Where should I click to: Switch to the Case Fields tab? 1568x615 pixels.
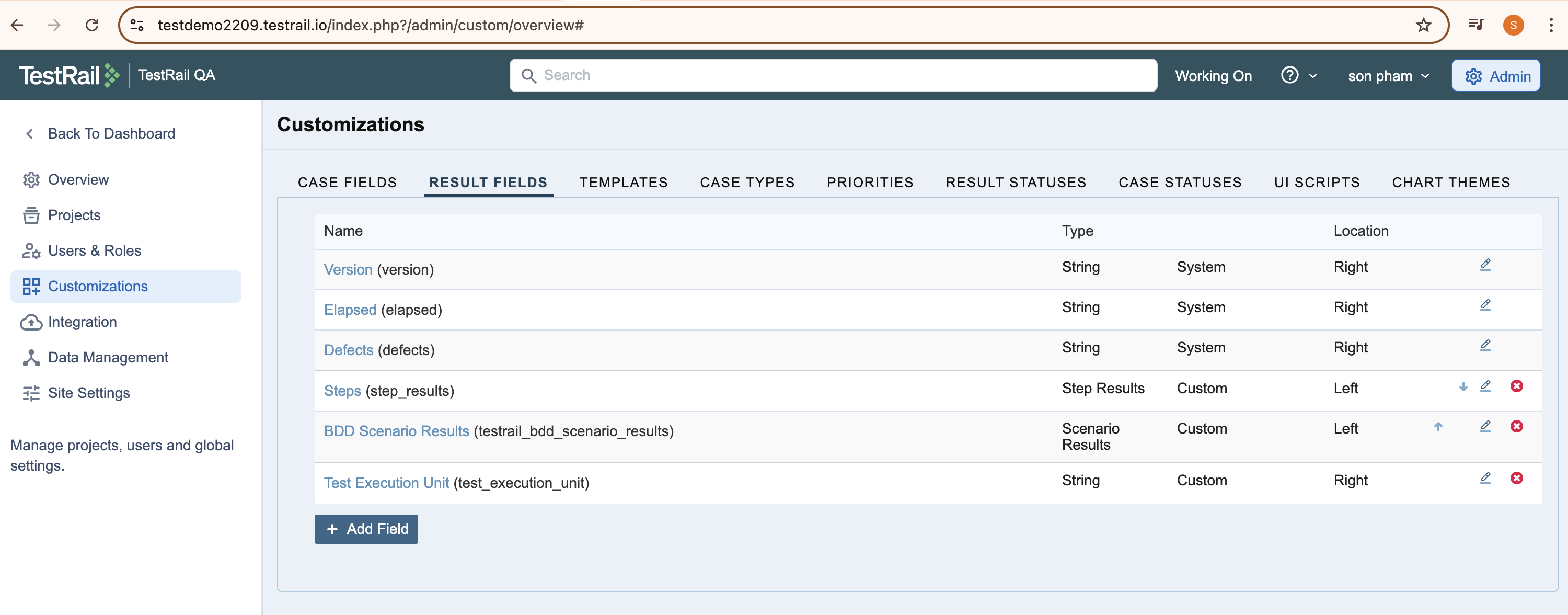(347, 182)
